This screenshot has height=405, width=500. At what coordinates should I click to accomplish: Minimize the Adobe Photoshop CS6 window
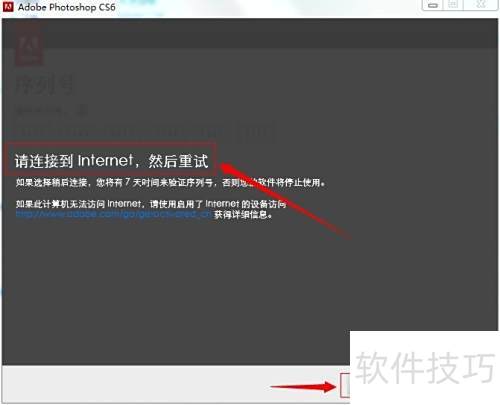[x=433, y=5]
